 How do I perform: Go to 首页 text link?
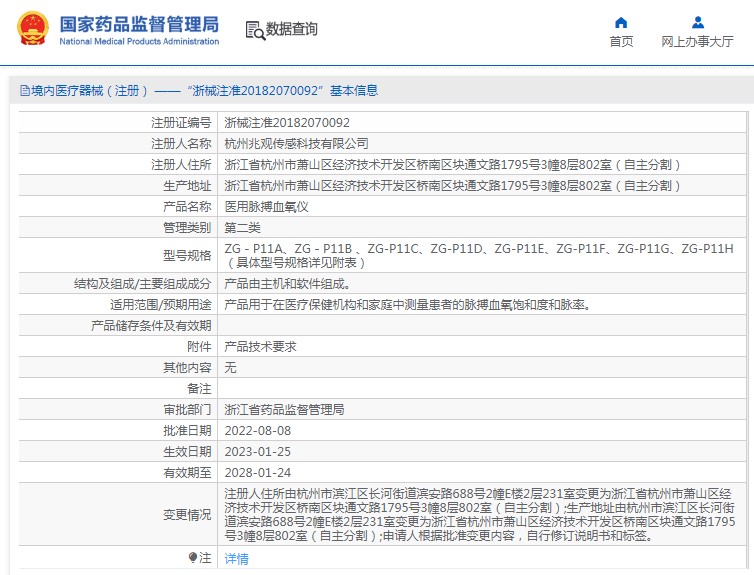pyautogui.click(x=621, y=42)
